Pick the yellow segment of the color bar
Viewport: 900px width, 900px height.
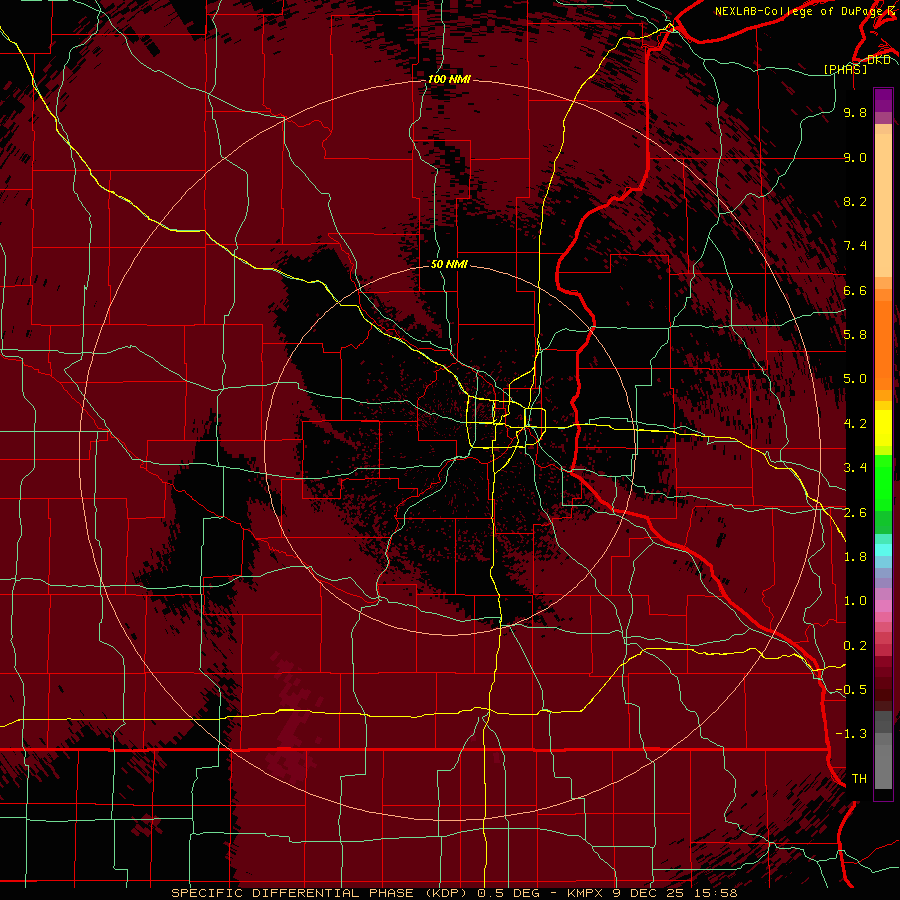(x=883, y=428)
